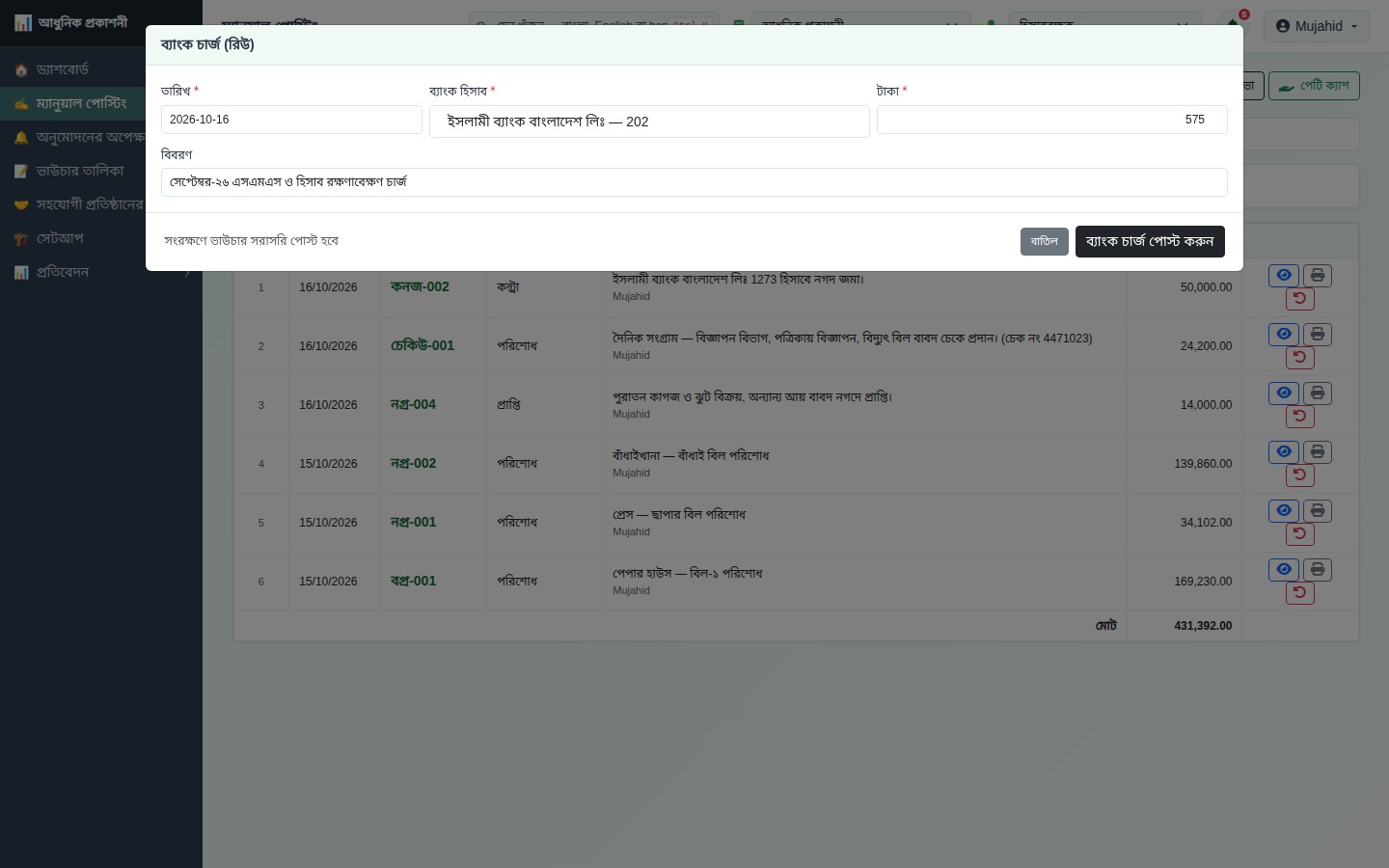
Task: Click printer icon for voucher নপ্র-001
Action: pos(1318,511)
